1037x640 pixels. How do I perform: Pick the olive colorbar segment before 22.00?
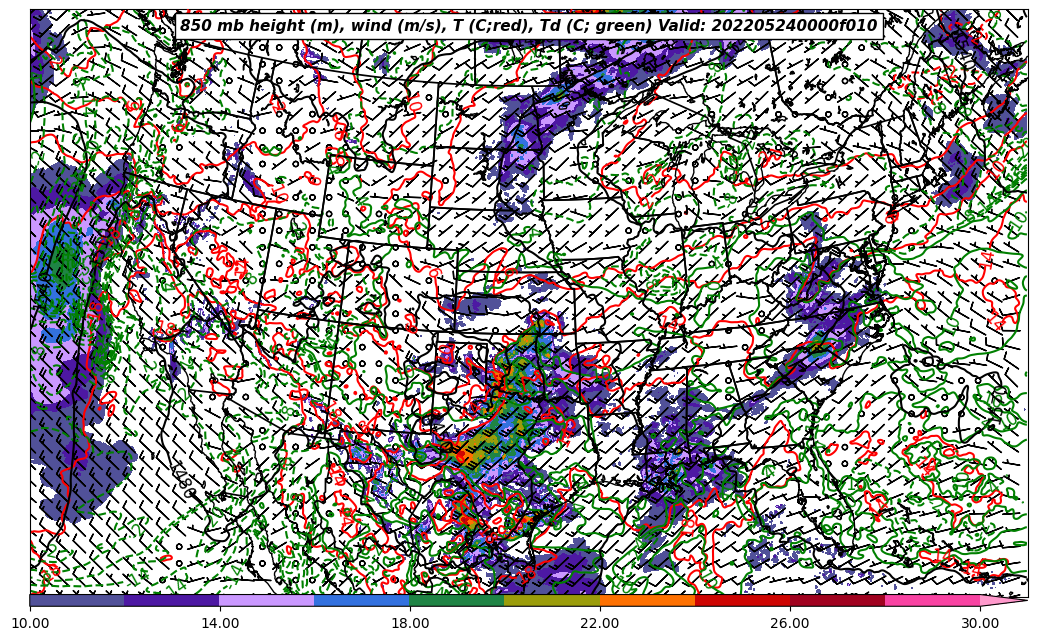pyautogui.click(x=552, y=601)
